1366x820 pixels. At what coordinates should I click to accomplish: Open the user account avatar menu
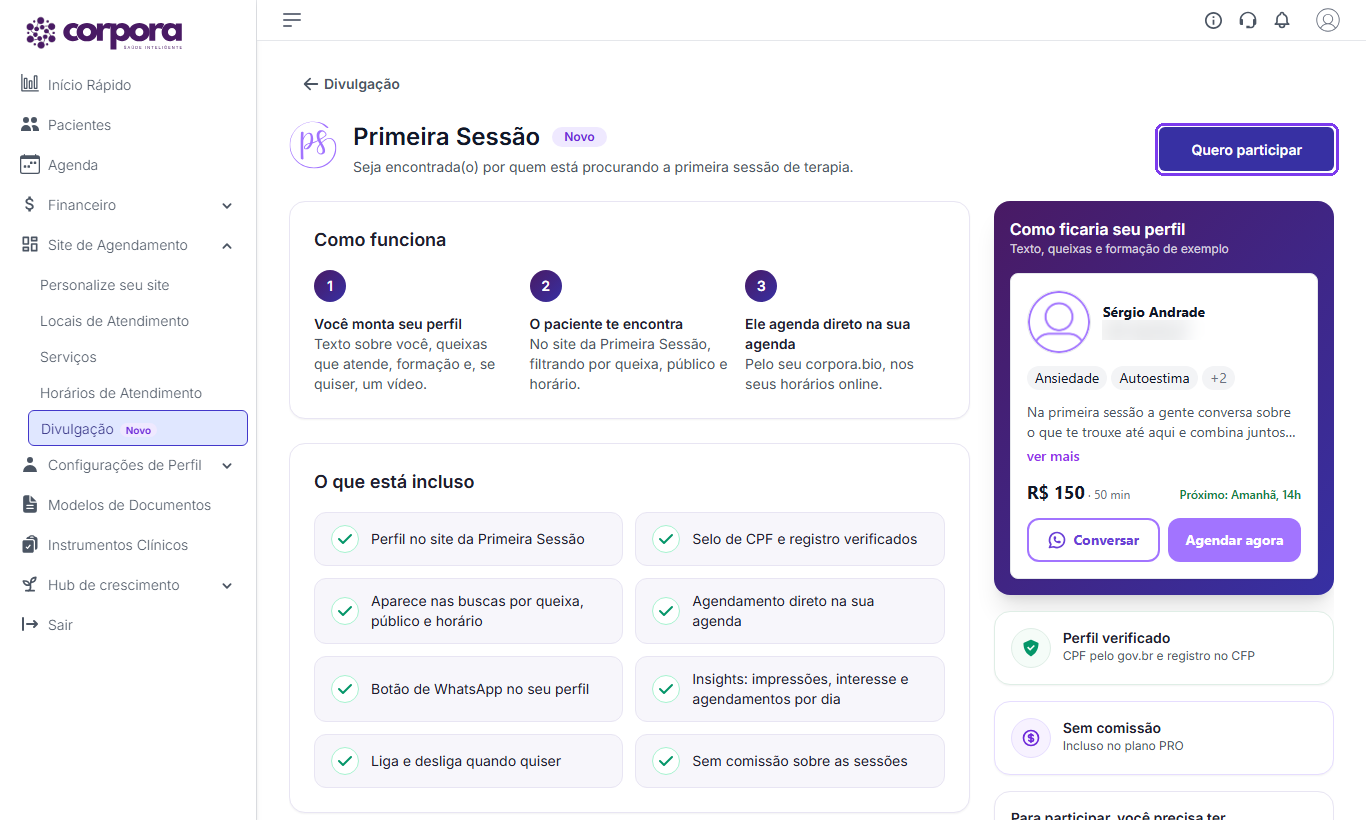click(x=1328, y=20)
